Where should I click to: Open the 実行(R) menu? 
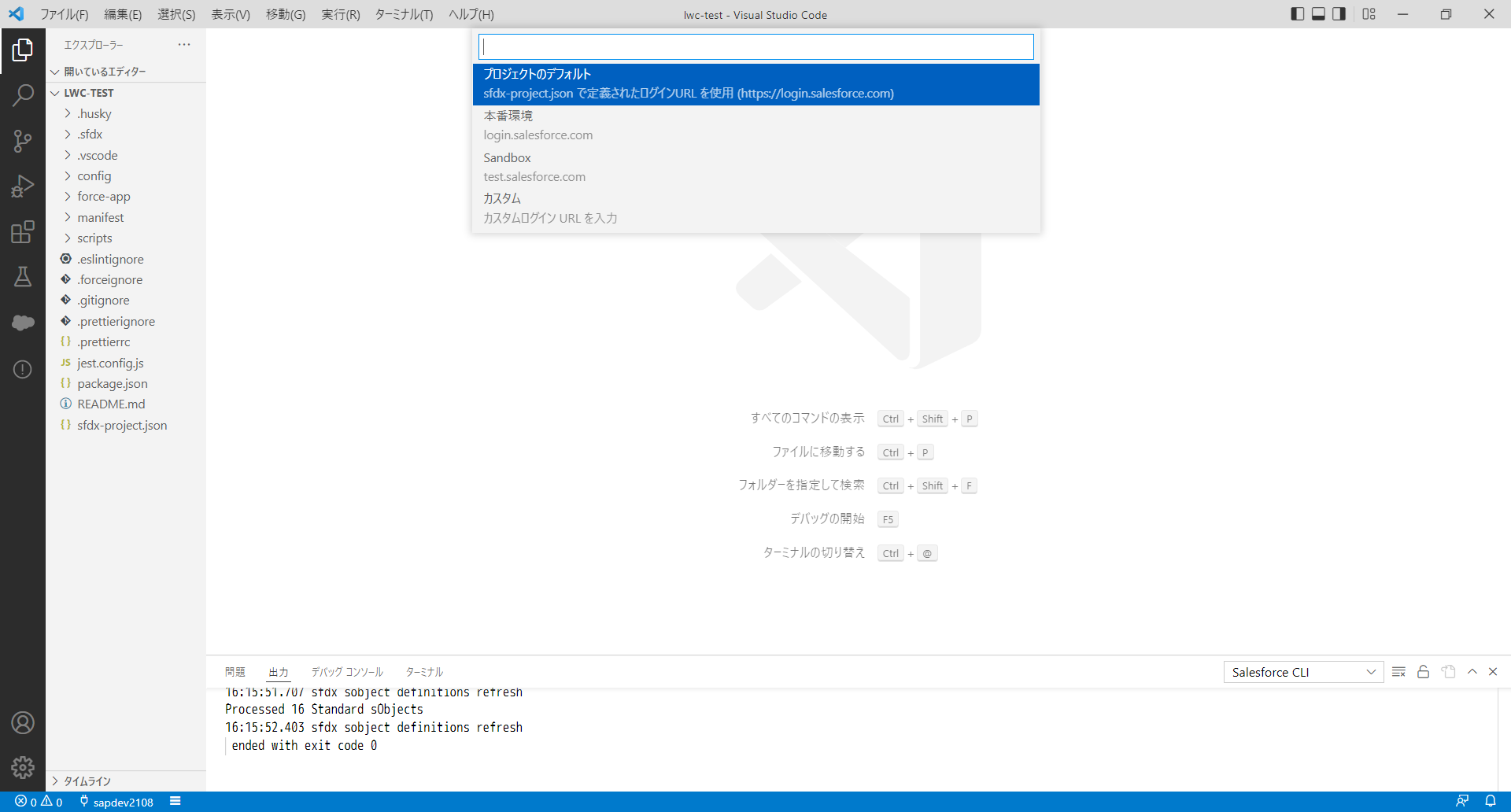(x=341, y=14)
